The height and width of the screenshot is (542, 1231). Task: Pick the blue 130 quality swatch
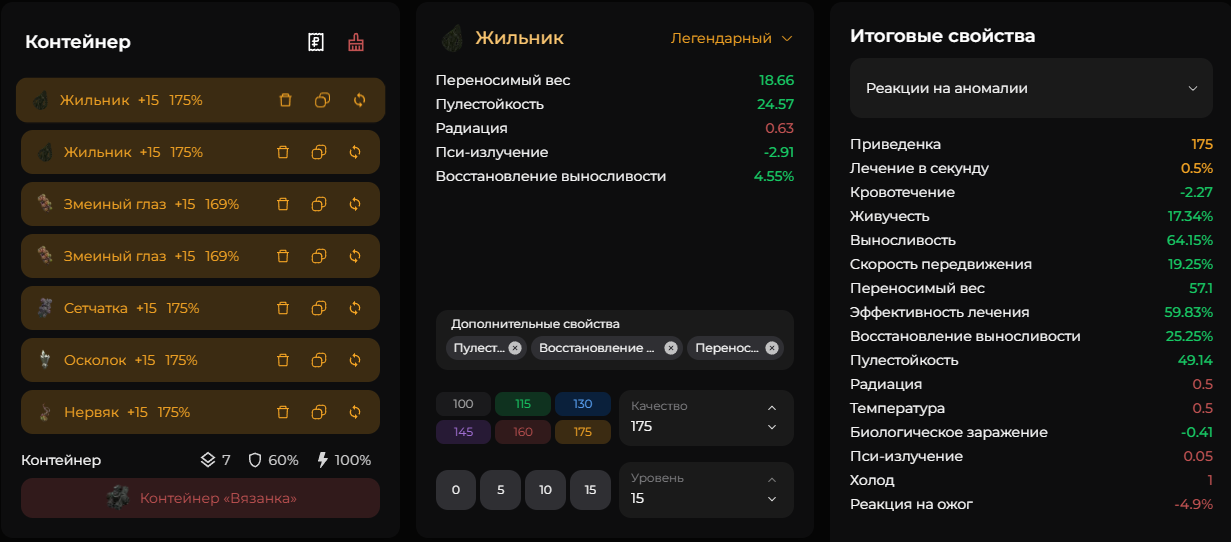(x=583, y=404)
